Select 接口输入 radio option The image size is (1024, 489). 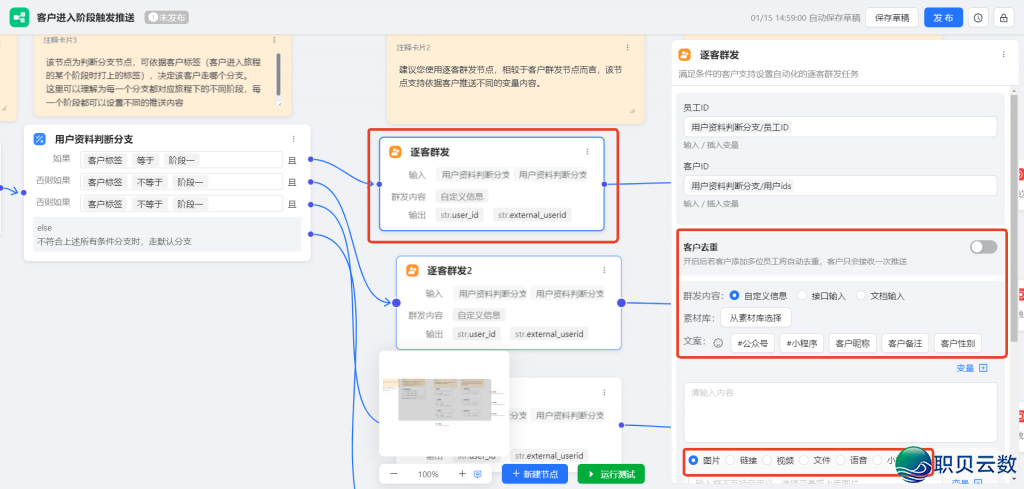point(802,295)
